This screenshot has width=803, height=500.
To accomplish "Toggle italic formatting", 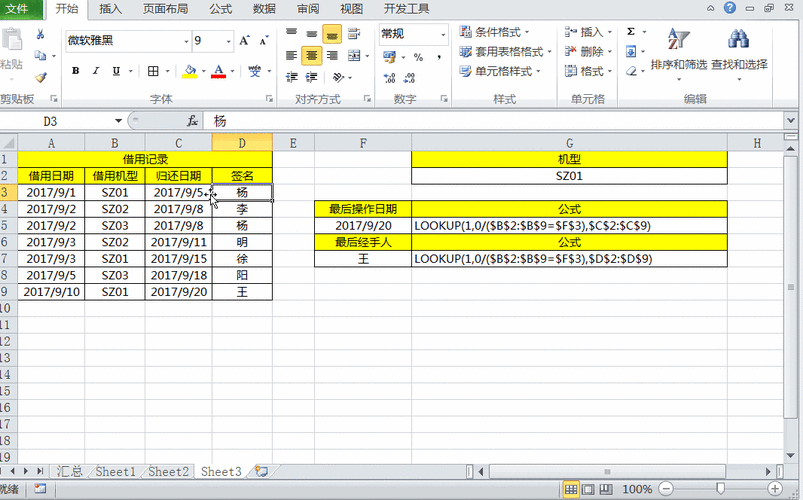I will click(96, 71).
